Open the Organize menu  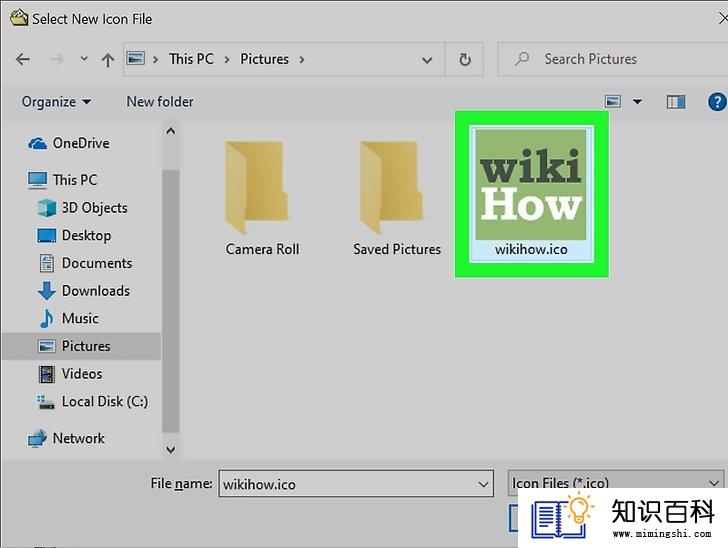click(x=56, y=102)
